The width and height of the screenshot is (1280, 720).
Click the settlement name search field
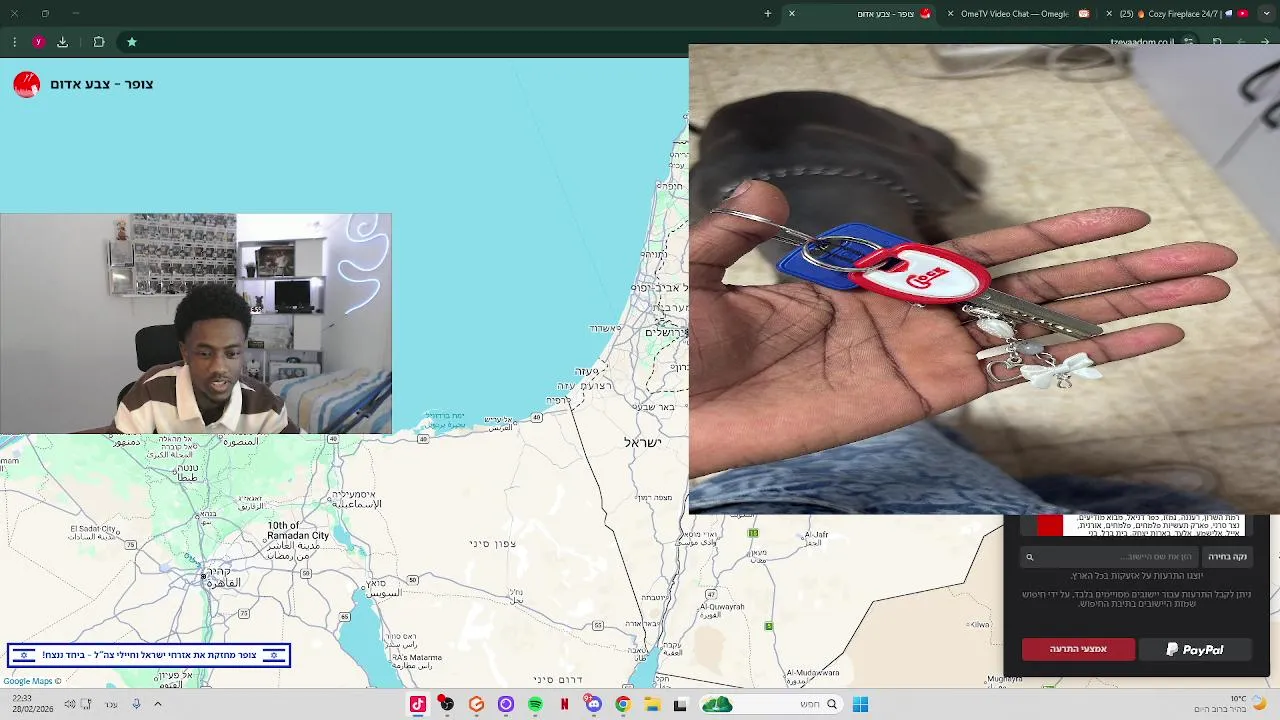click(1110, 557)
